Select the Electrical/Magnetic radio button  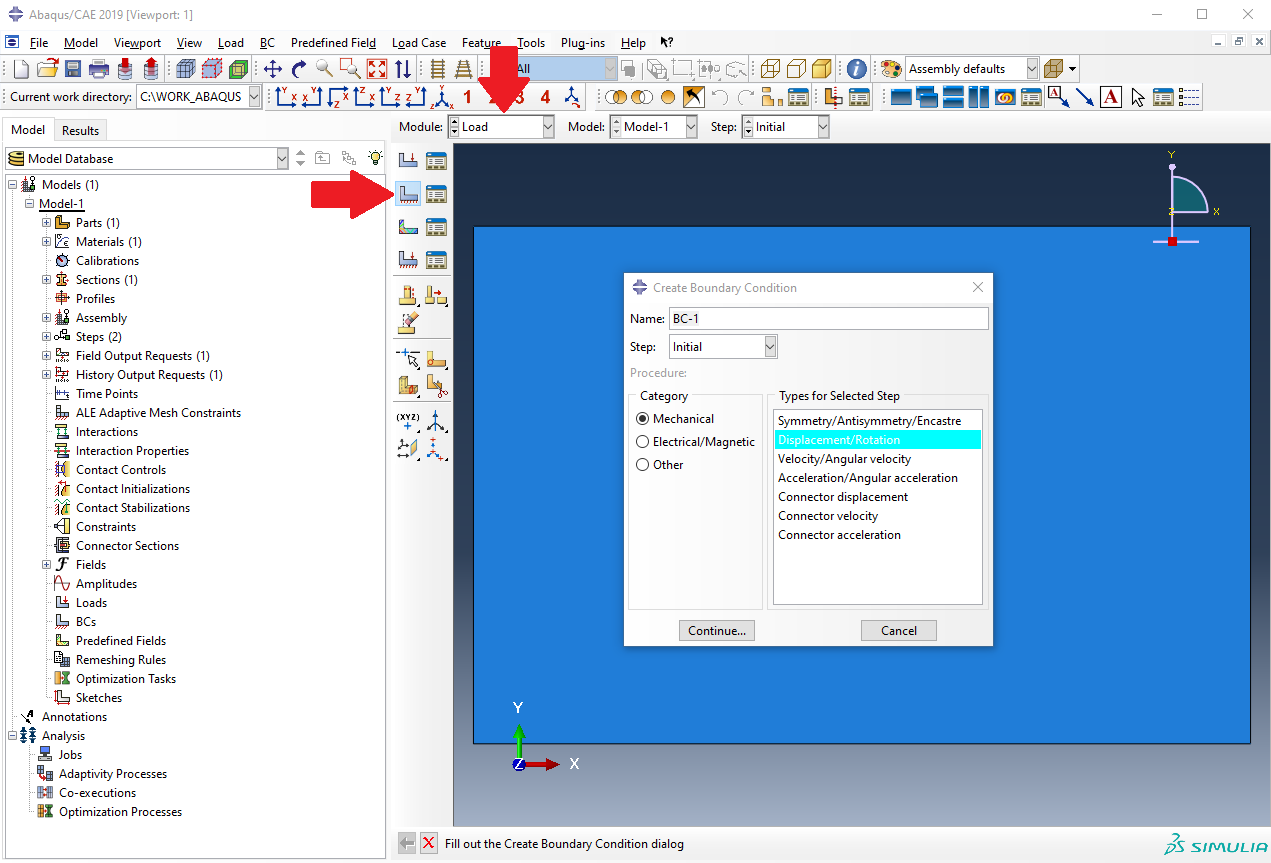click(643, 442)
